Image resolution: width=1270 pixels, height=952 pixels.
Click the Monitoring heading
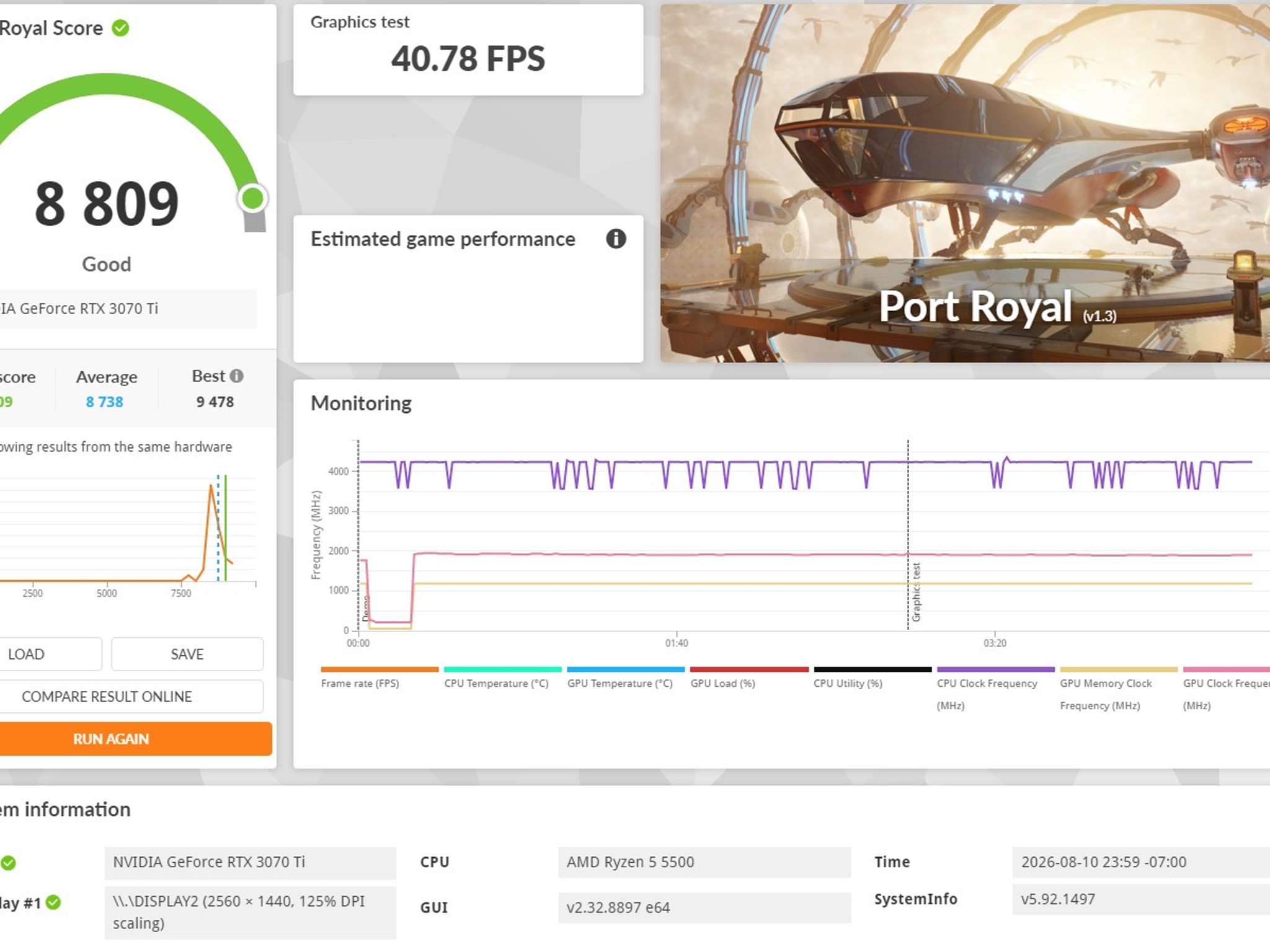pos(361,403)
